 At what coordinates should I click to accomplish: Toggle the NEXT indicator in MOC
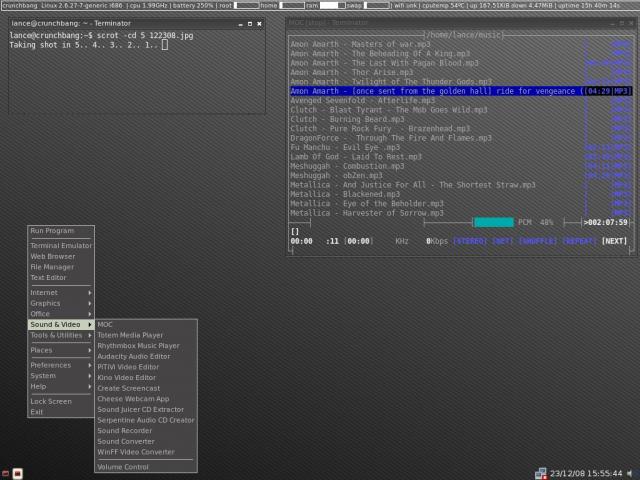(x=614, y=241)
